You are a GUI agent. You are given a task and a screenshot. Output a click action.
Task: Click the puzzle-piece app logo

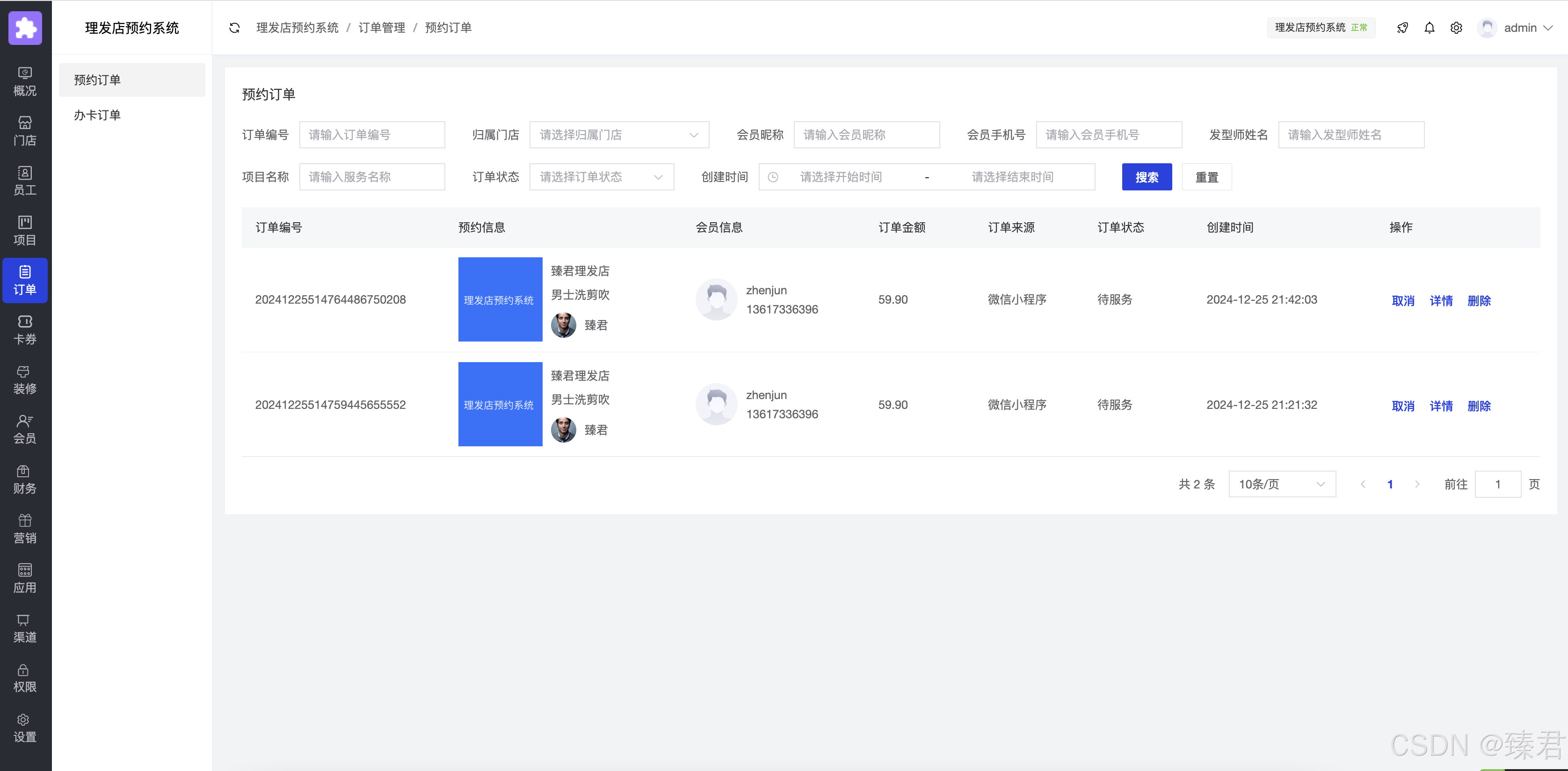25,28
